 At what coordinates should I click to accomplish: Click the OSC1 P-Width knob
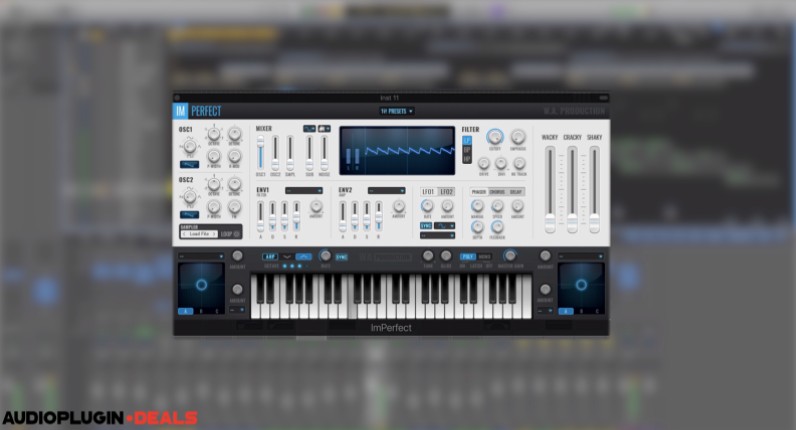point(214,156)
